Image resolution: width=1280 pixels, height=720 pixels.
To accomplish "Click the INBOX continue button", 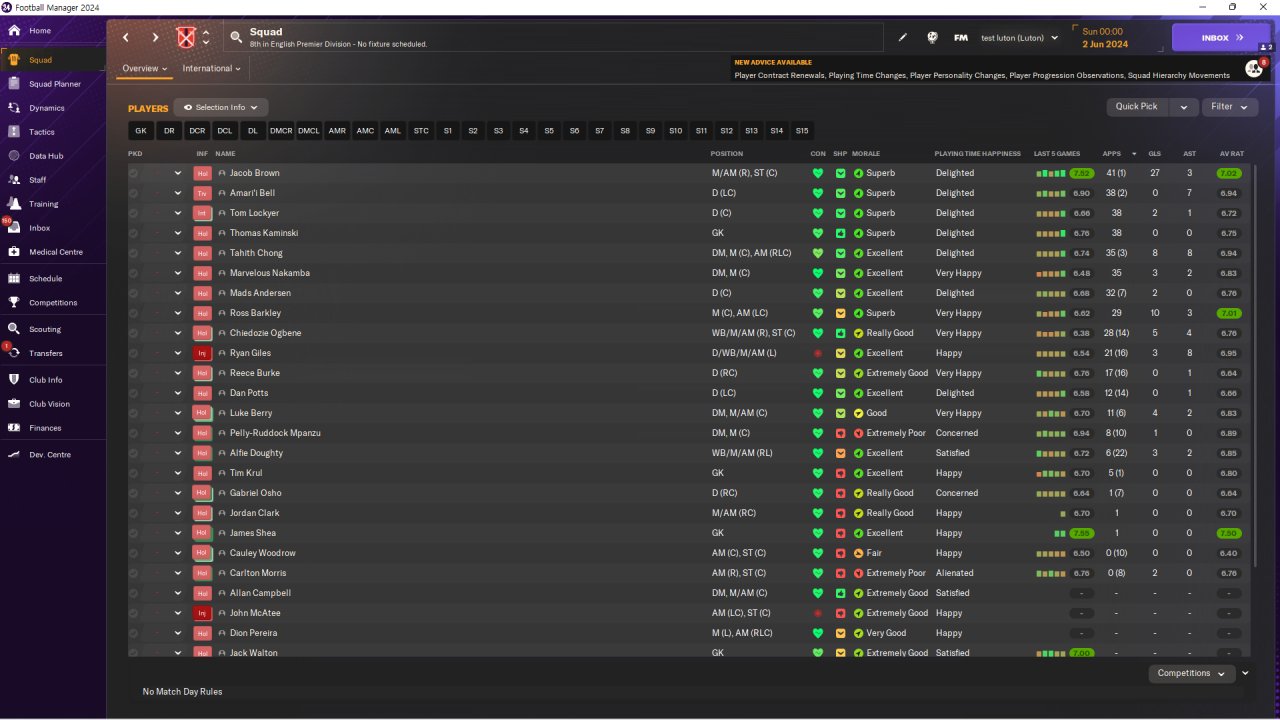I will pyautogui.click(x=1221, y=38).
